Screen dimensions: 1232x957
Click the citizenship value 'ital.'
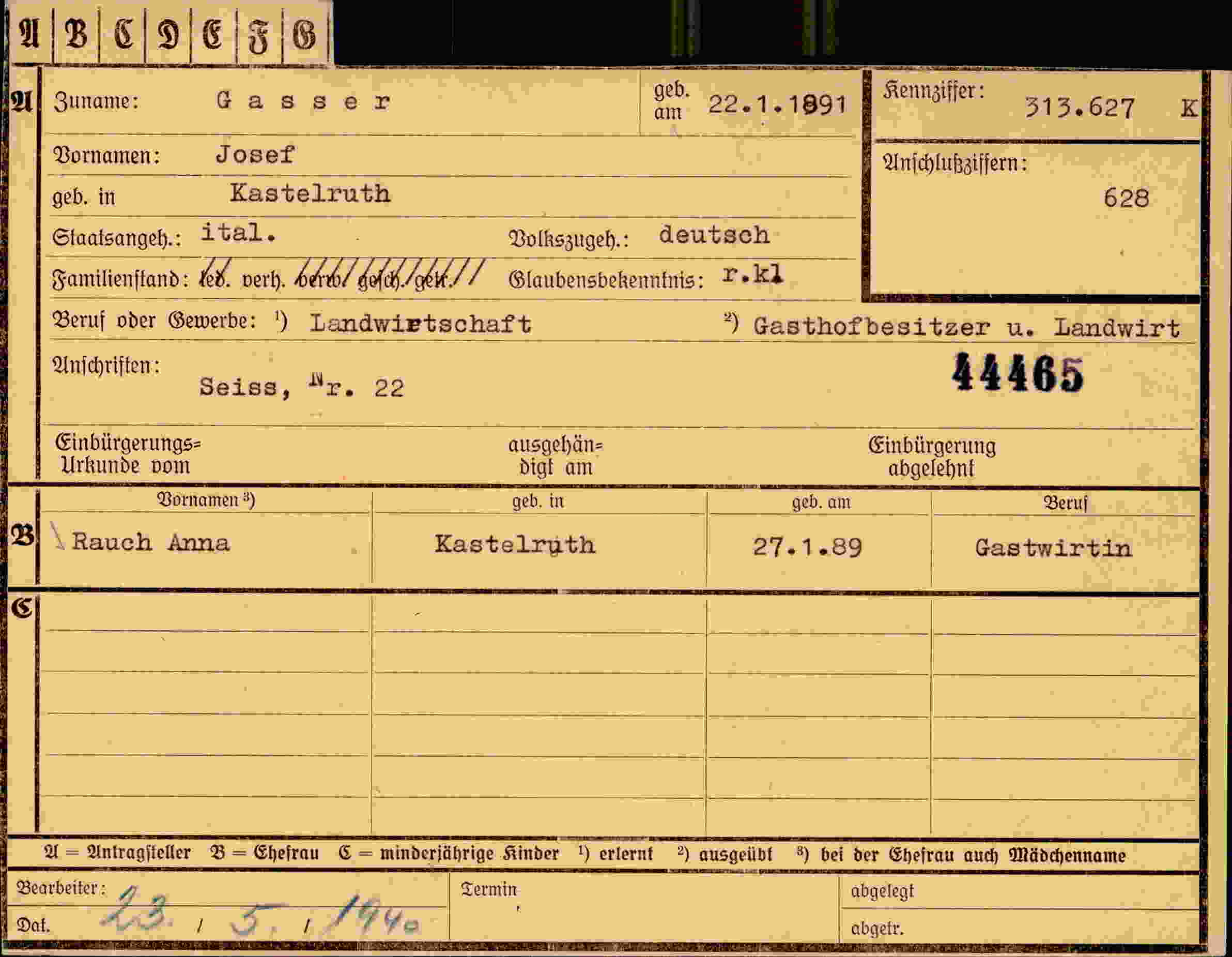click(x=239, y=233)
